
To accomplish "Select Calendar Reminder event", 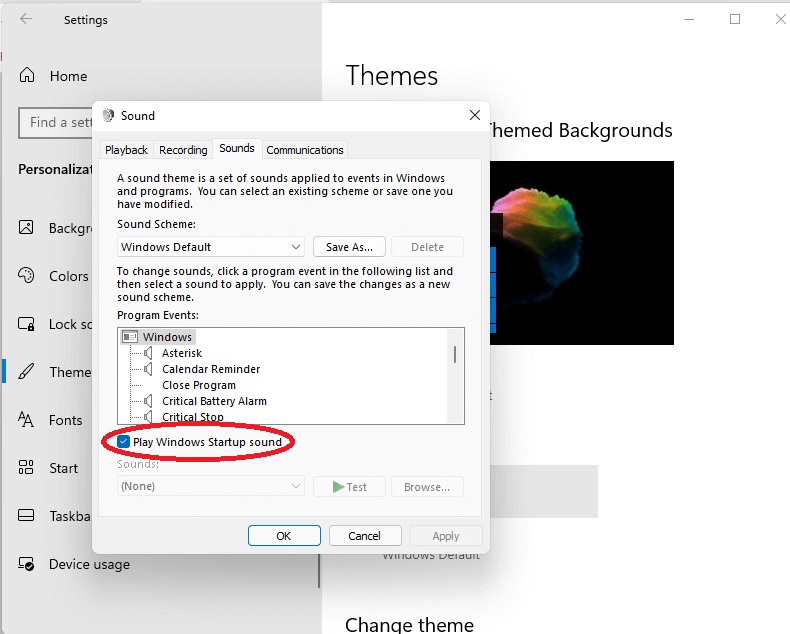I will (x=211, y=369).
